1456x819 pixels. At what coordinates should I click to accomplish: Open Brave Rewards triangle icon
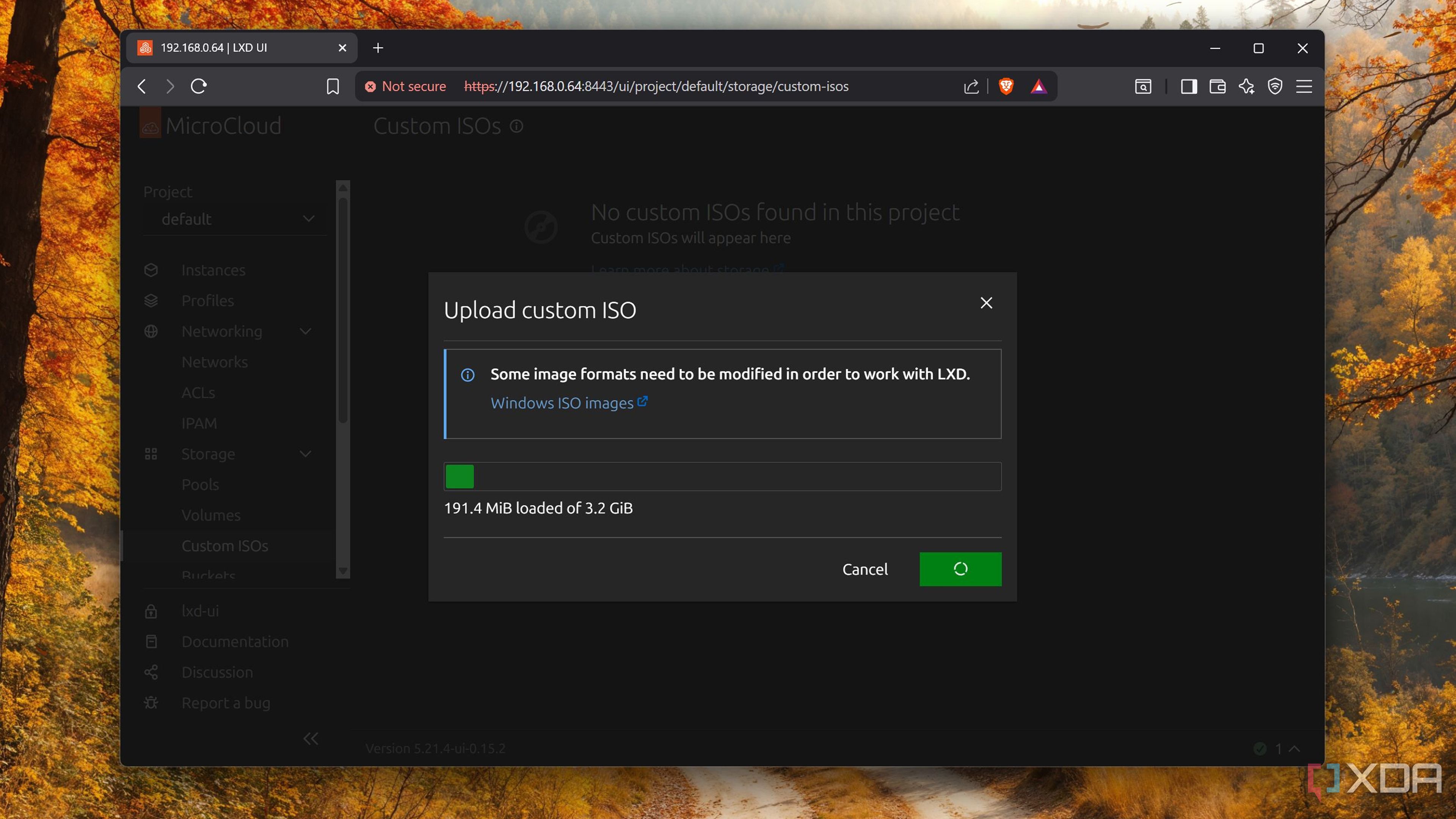(1038, 86)
